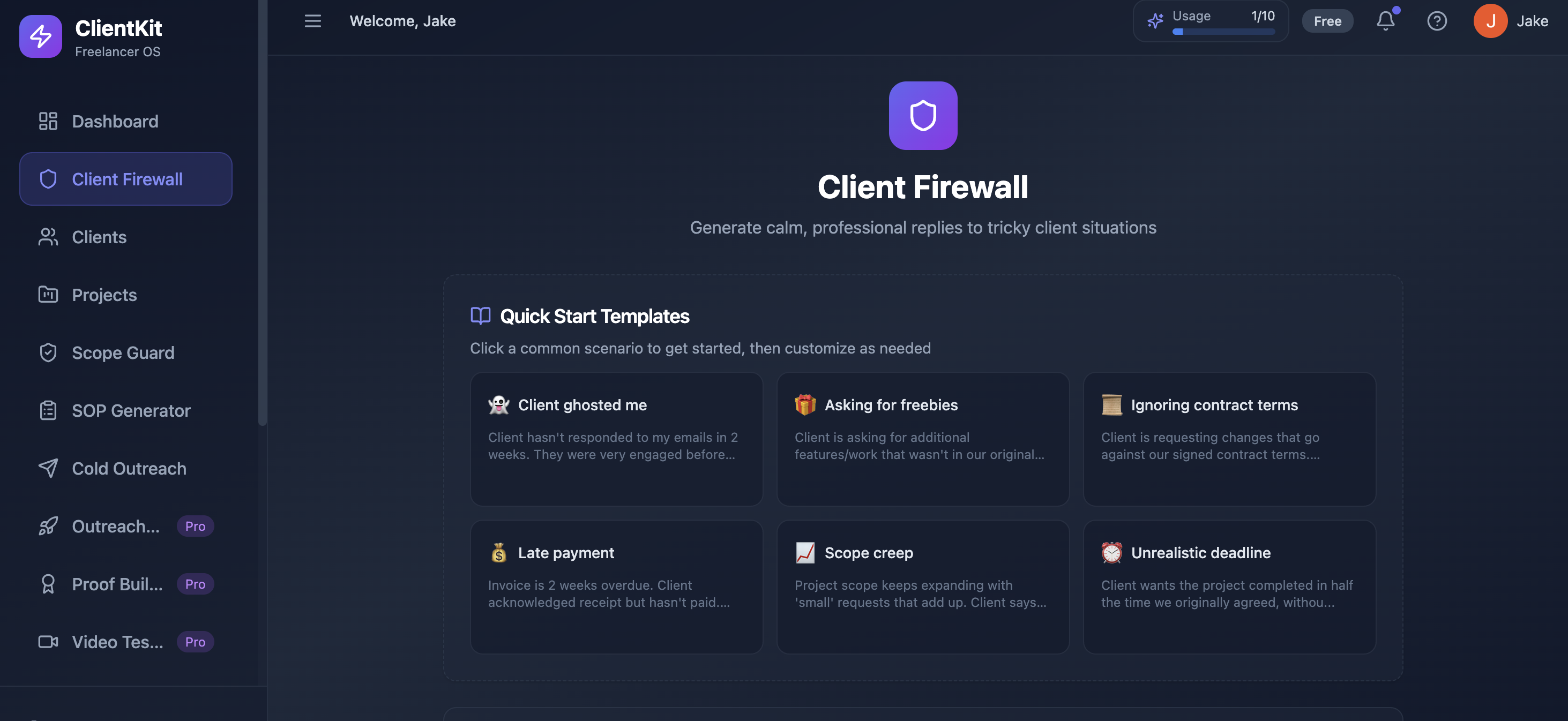
Task: Select the Scope Guard shield icon
Action: [x=48, y=352]
